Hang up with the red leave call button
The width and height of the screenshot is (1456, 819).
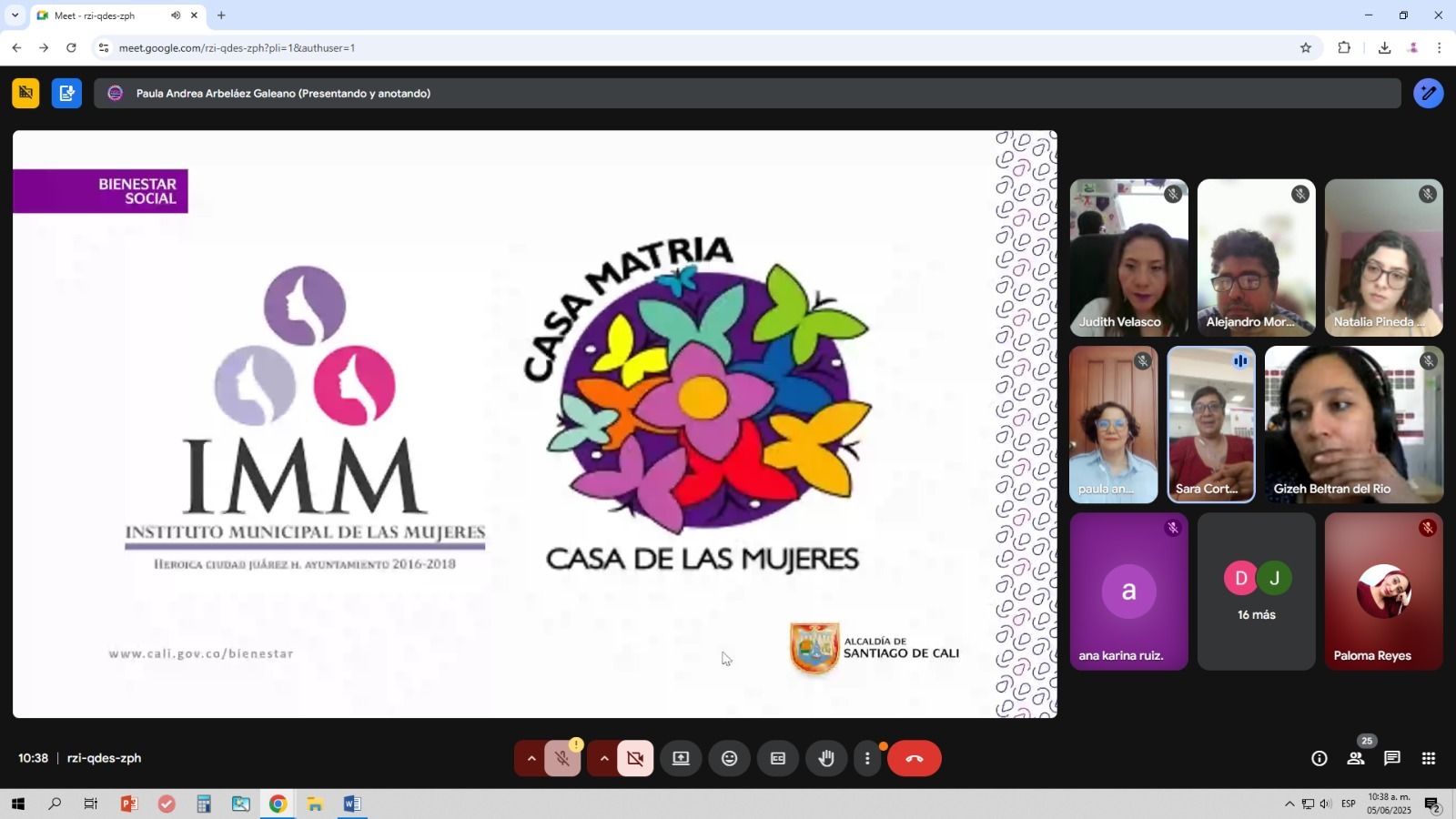(914, 758)
